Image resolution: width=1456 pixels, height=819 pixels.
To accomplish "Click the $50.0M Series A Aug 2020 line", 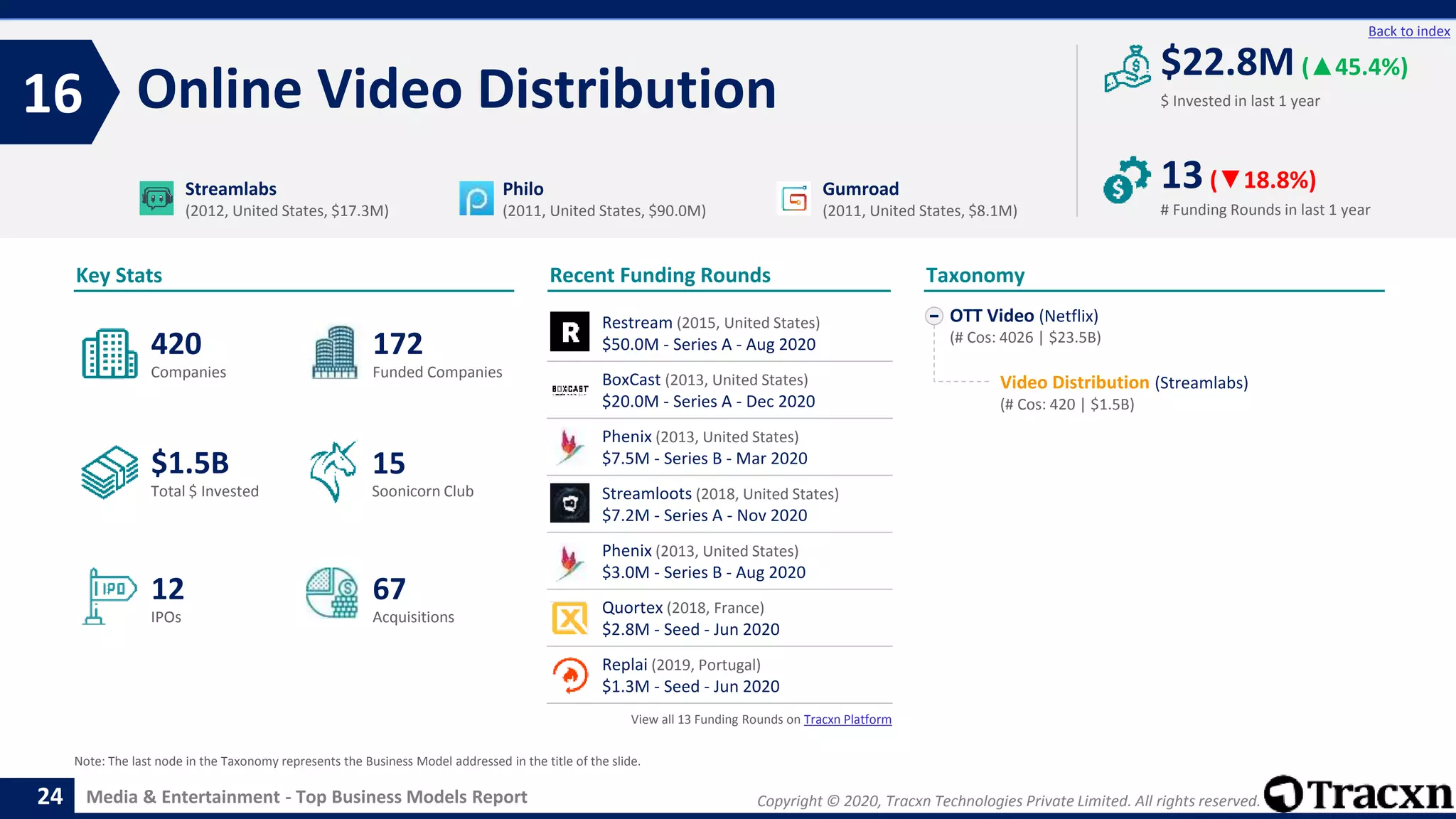I will (709, 345).
